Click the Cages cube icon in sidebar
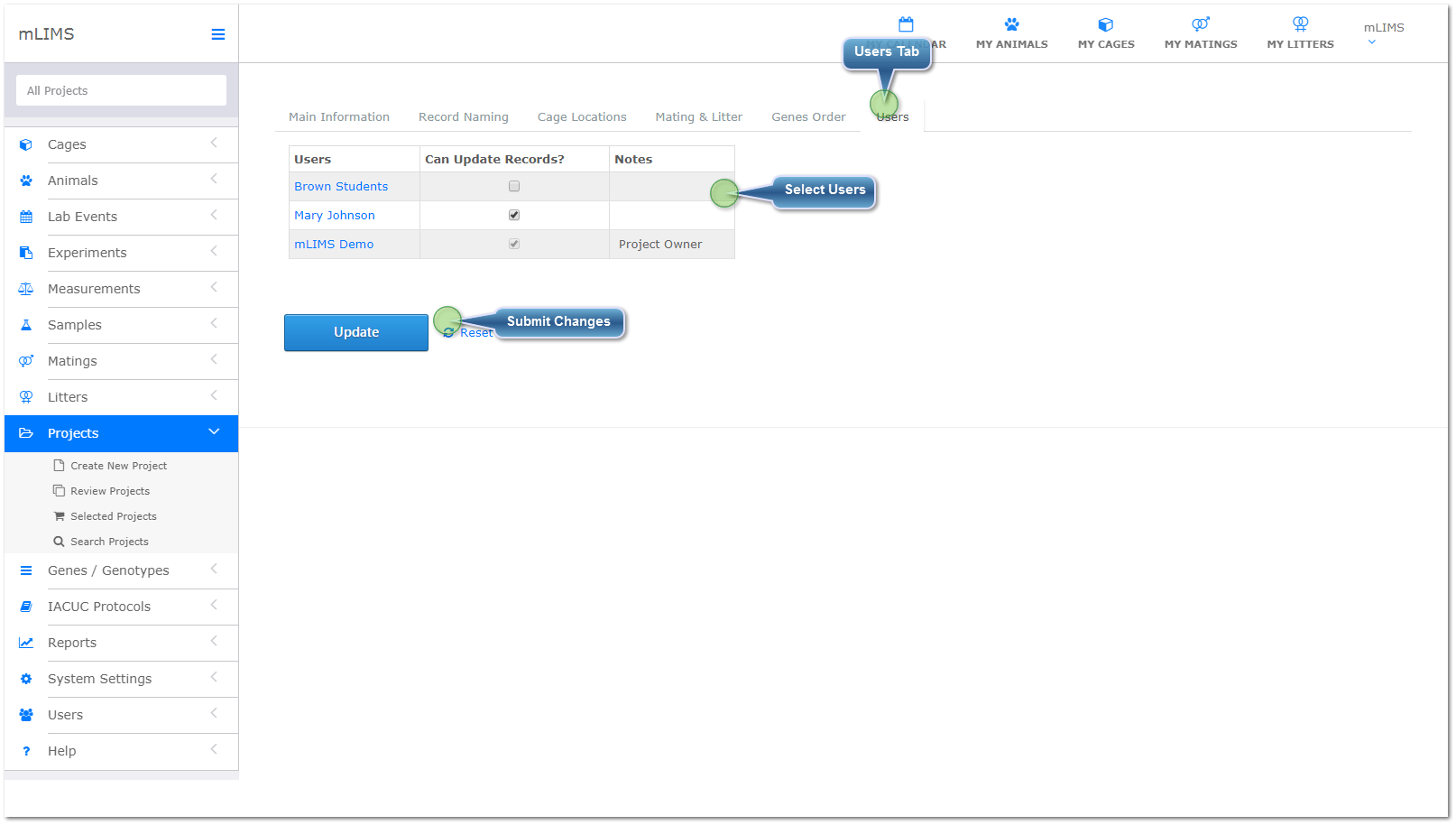Image resolution: width=1456 pixels, height=825 pixels. [26, 144]
